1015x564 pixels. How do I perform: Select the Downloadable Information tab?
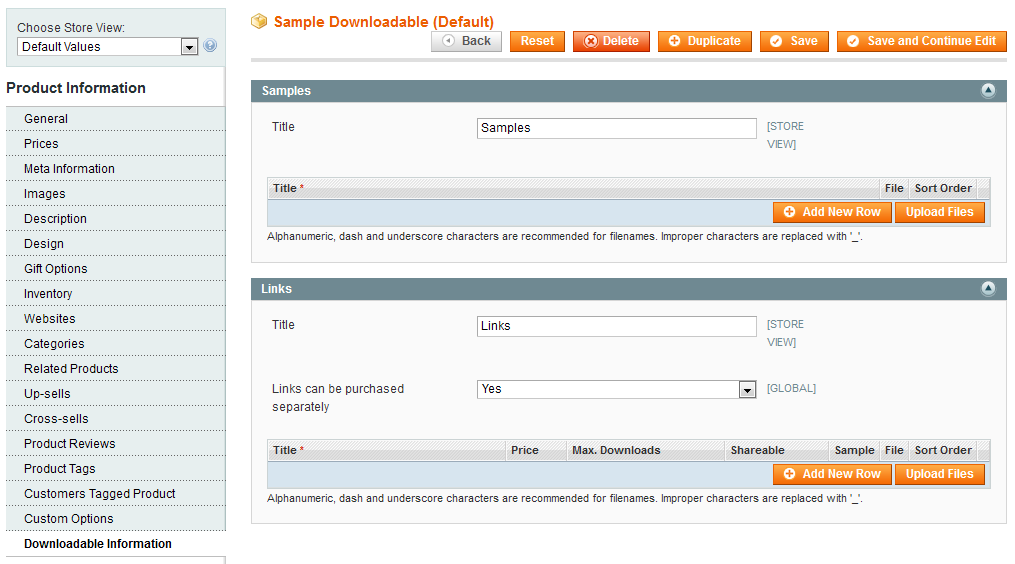click(x=116, y=544)
